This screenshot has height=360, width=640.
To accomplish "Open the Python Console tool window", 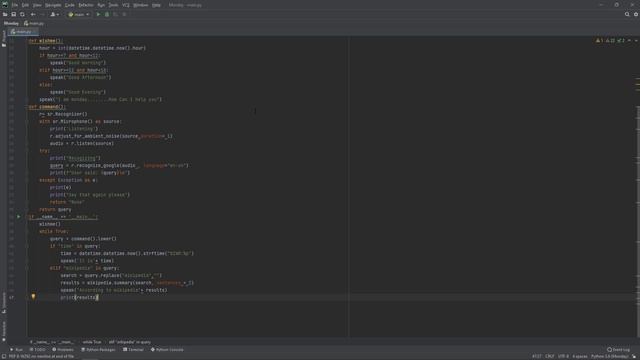I will pos(167,350).
